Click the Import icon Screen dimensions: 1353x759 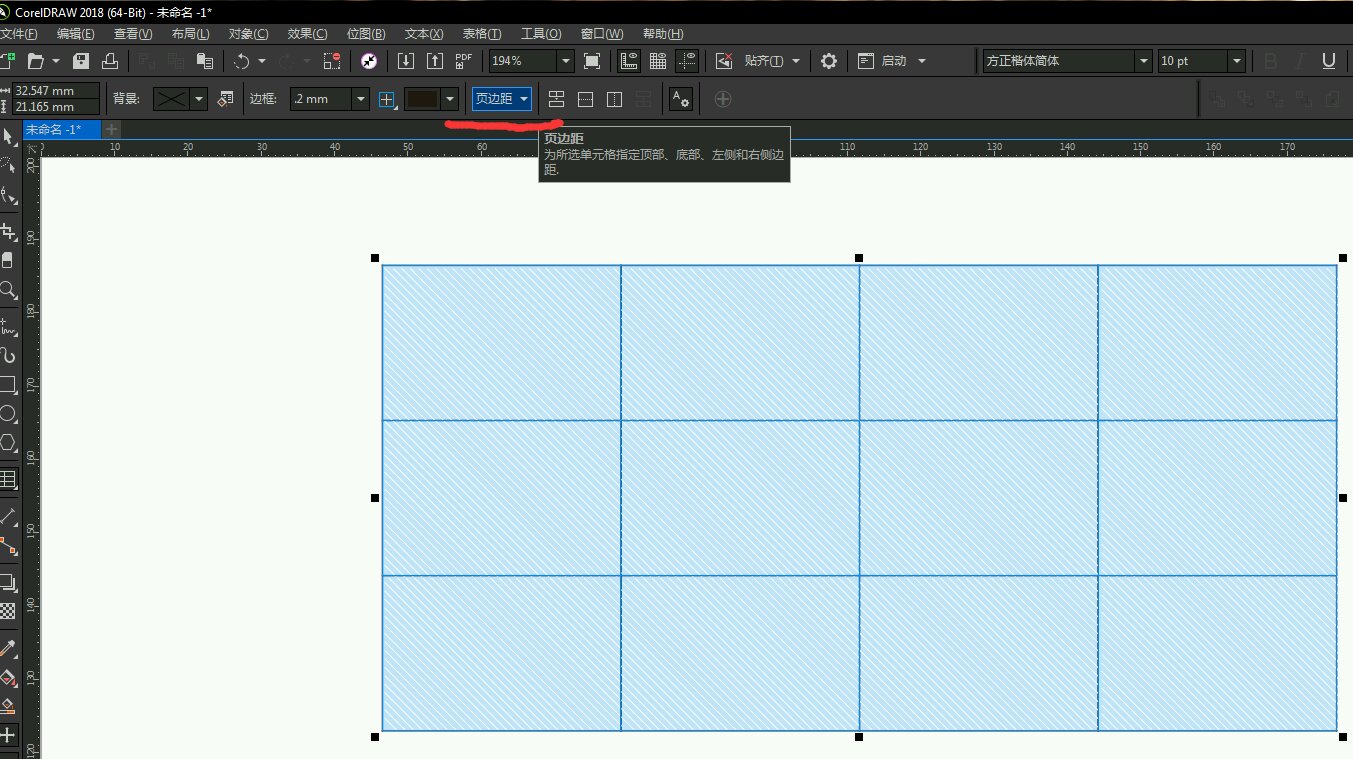406,61
